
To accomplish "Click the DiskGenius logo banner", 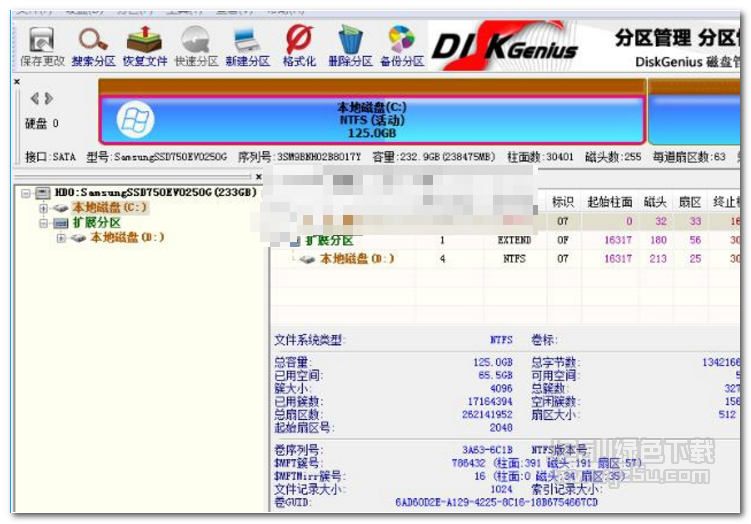I will 505,46.
